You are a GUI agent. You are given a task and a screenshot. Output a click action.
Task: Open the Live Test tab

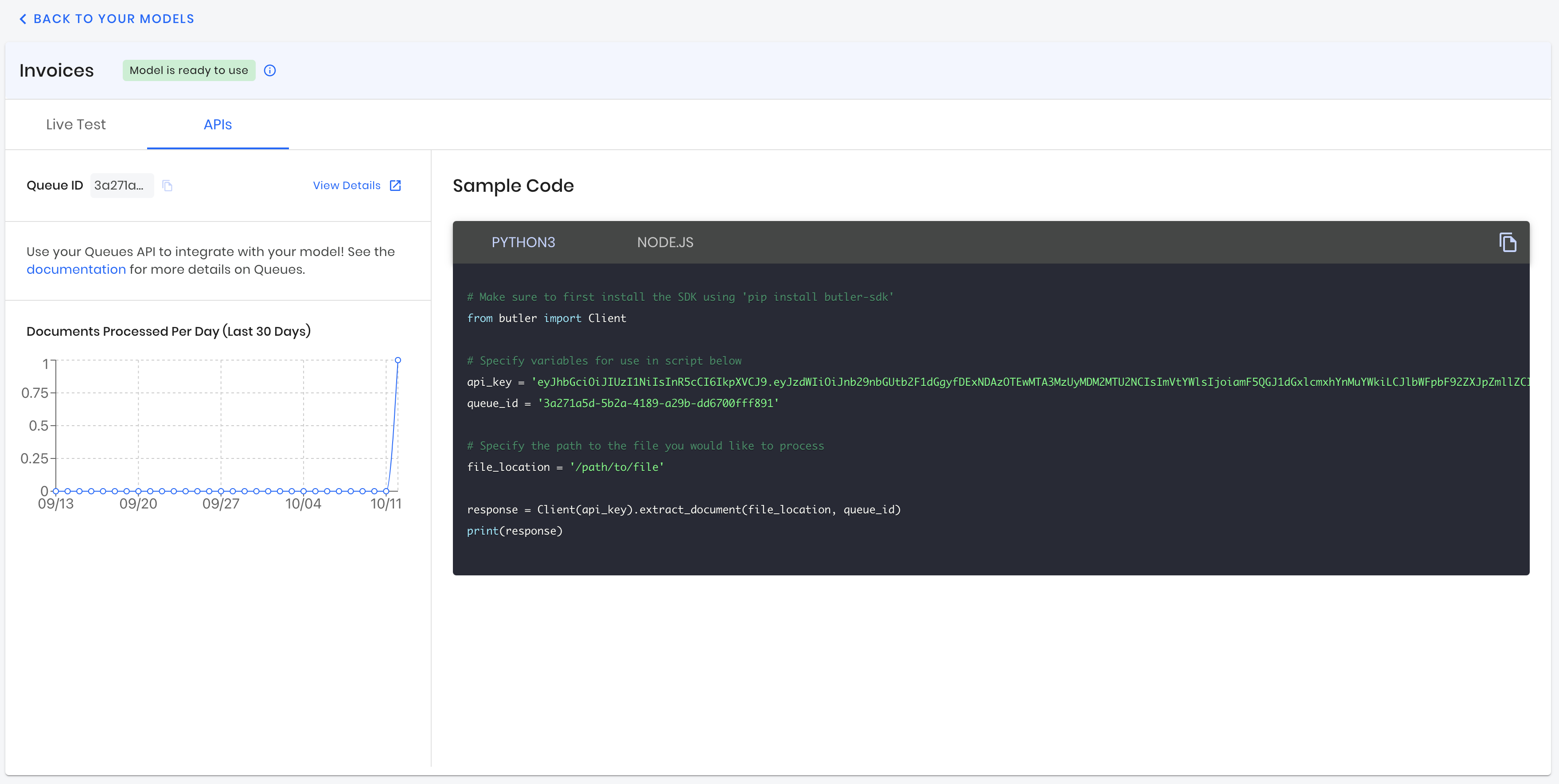point(76,124)
